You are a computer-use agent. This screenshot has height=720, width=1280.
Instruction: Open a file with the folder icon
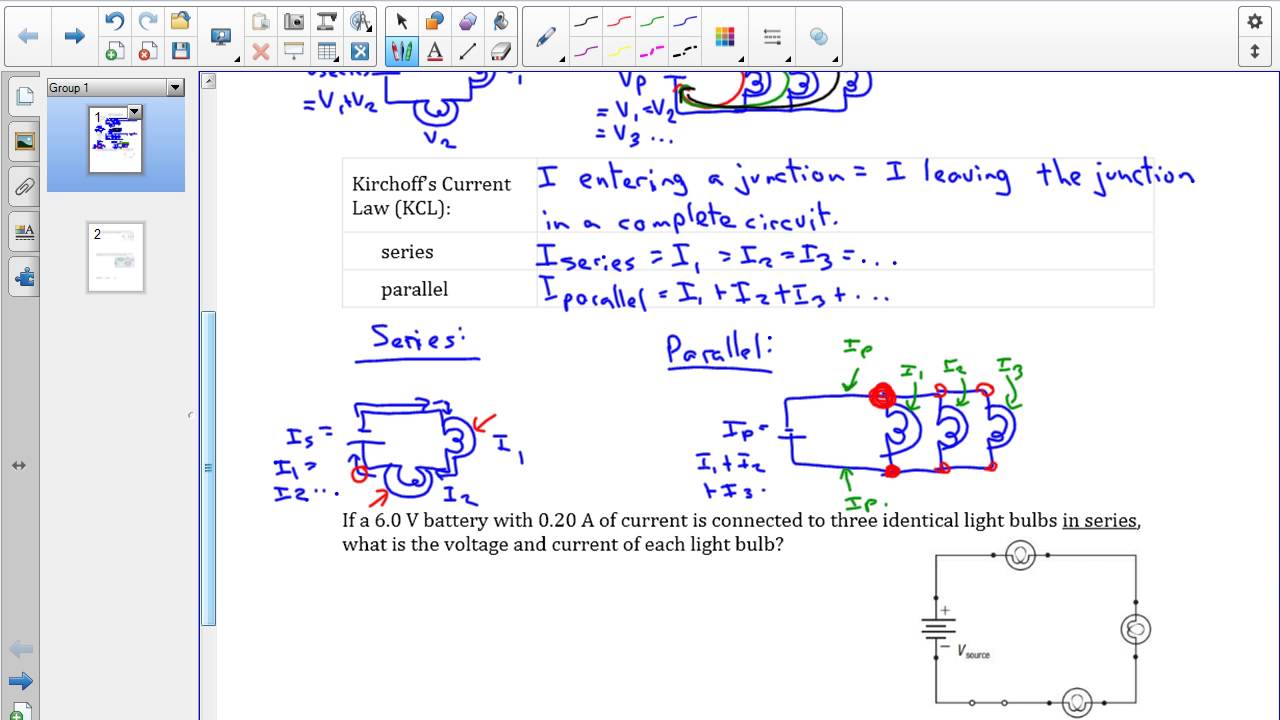point(180,21)
